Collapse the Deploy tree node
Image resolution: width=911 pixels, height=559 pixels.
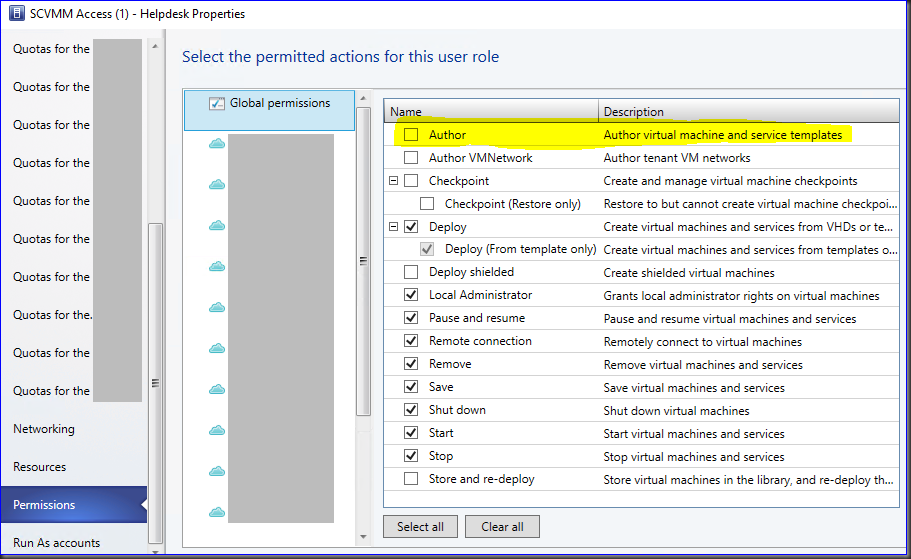[x=394, y=227]
